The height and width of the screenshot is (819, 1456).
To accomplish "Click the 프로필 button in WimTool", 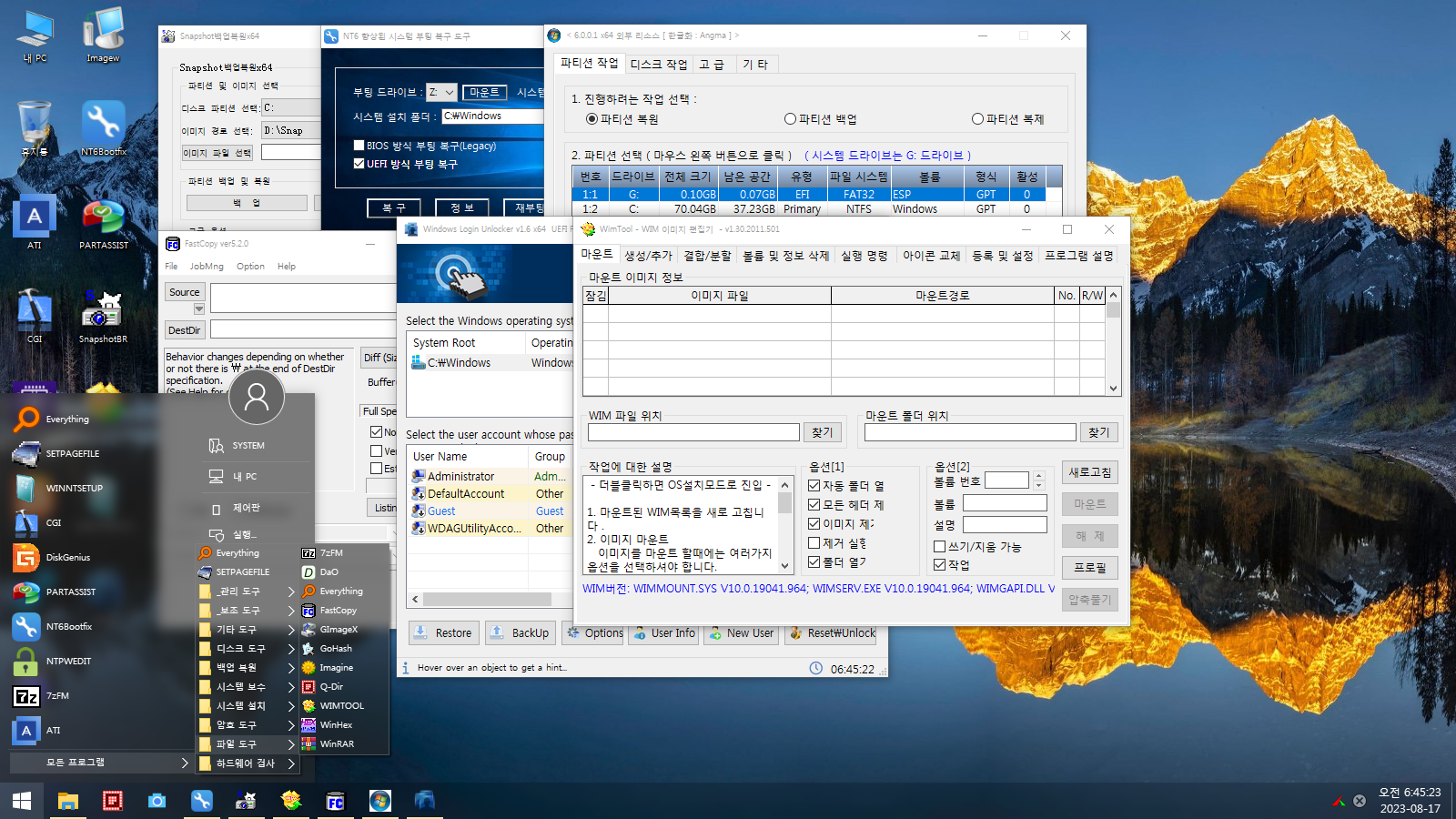I will pos(1090,568).
